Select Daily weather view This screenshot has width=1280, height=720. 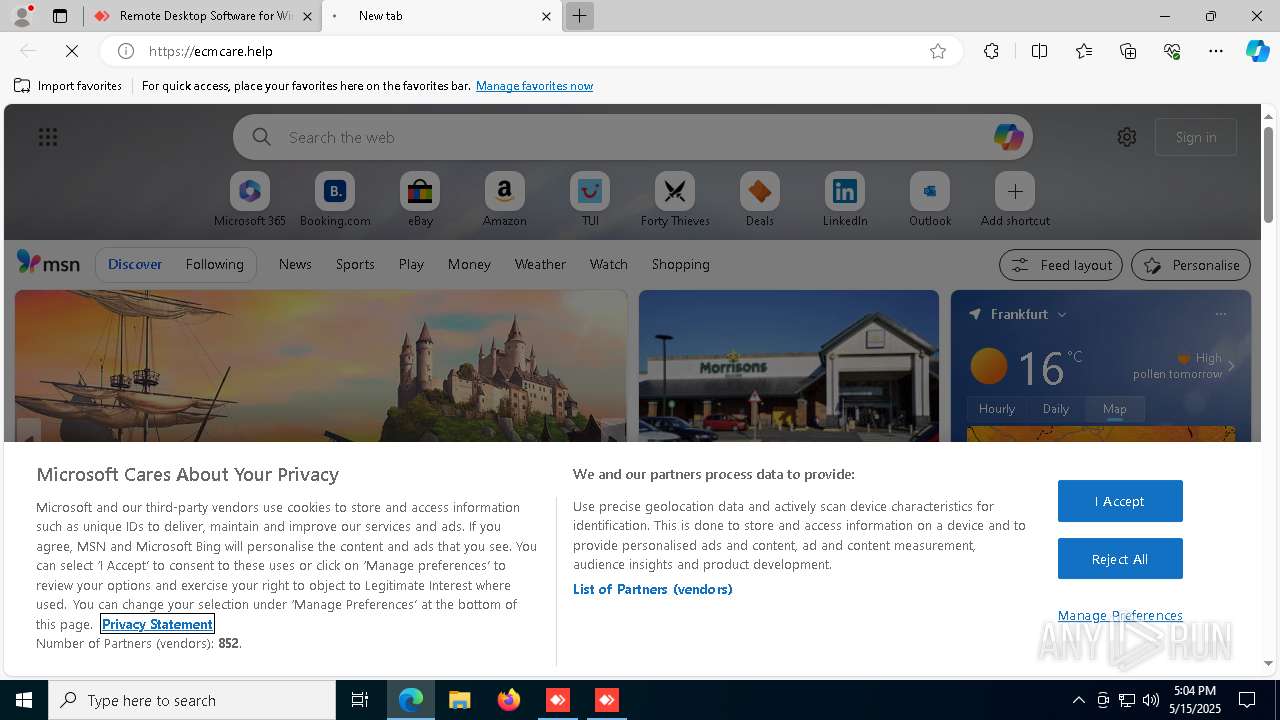1056,409
